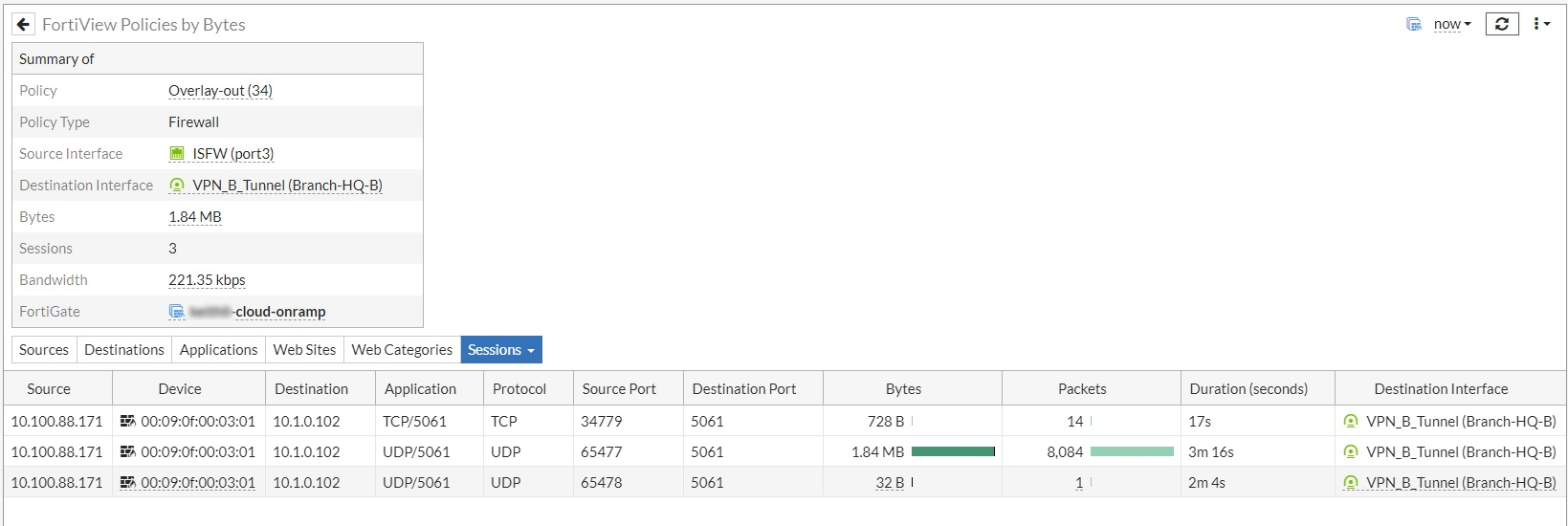This screenshot has width=1568, height=526.
Task: Go back with the left arrow icon
Action: pyautogui.click(x=24, y=24)
